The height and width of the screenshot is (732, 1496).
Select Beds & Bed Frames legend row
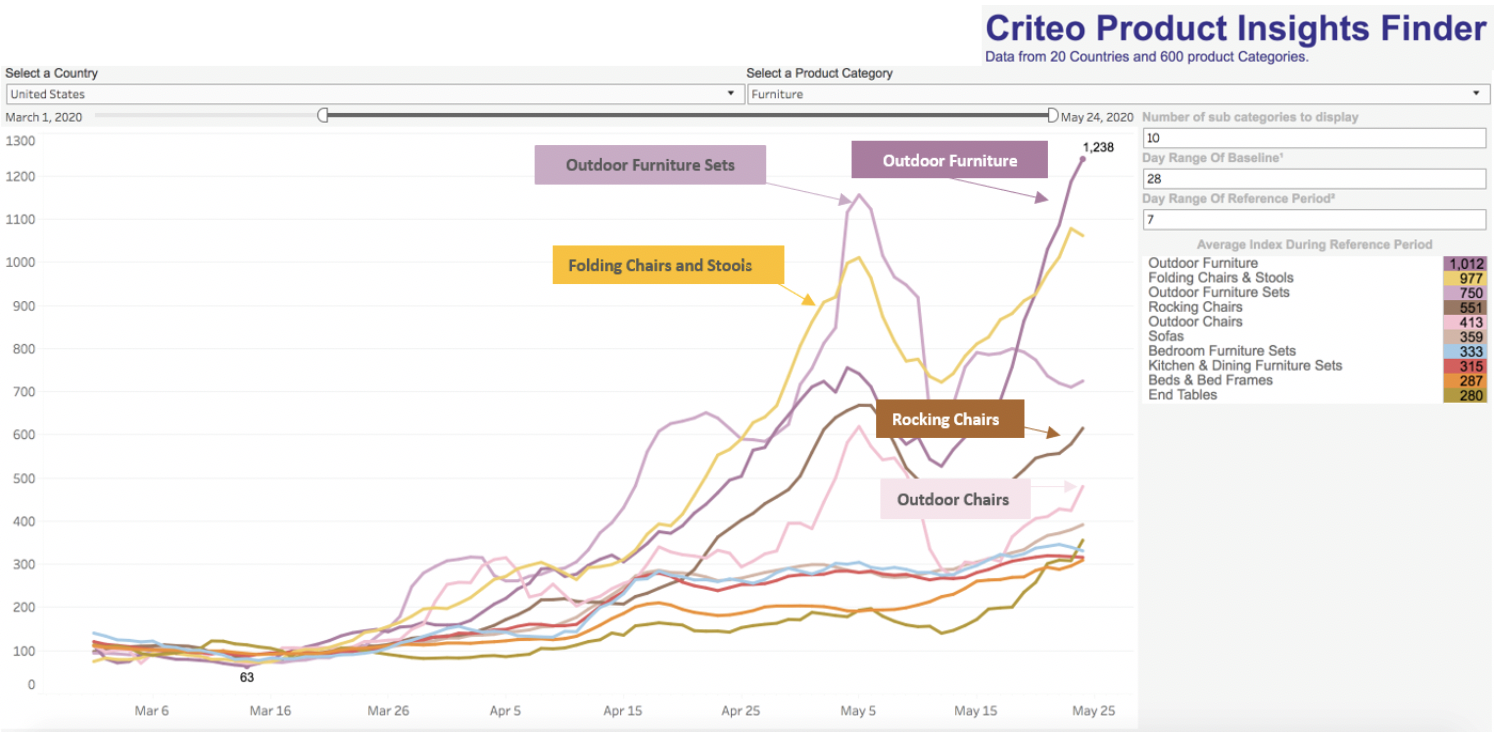pyautogui.click(x=1317, y=380)
